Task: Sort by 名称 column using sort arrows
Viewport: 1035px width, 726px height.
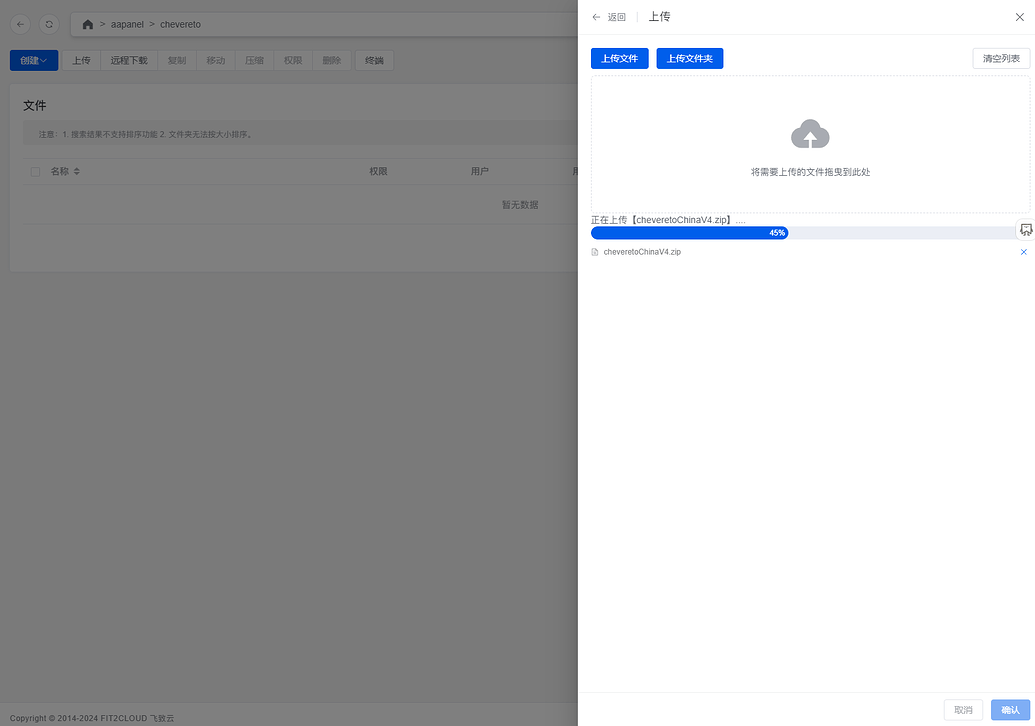Action: coord(77,172)
